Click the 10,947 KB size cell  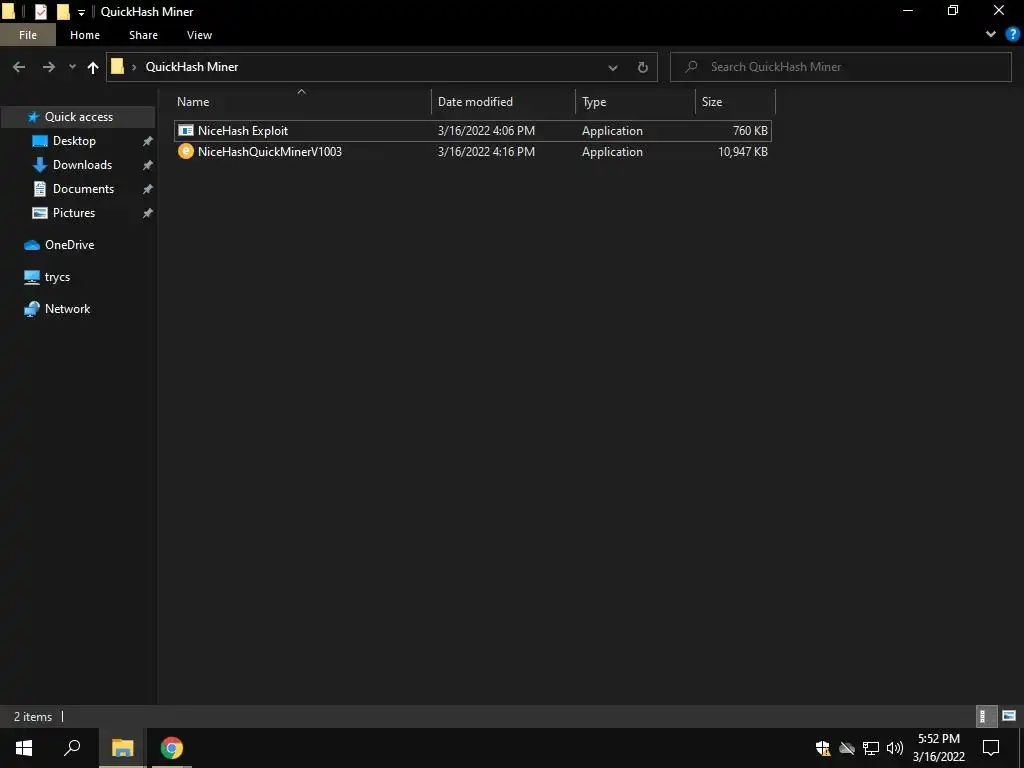click(743, 152)
